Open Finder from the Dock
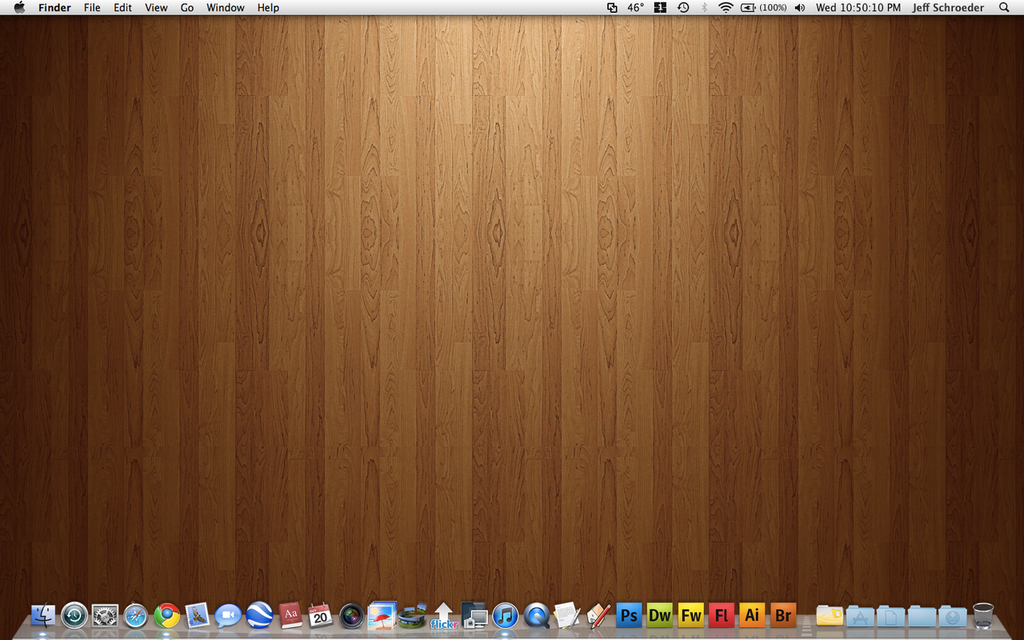Image resolution: width=1024 pixels, height=640 pixels. [43, 615]
